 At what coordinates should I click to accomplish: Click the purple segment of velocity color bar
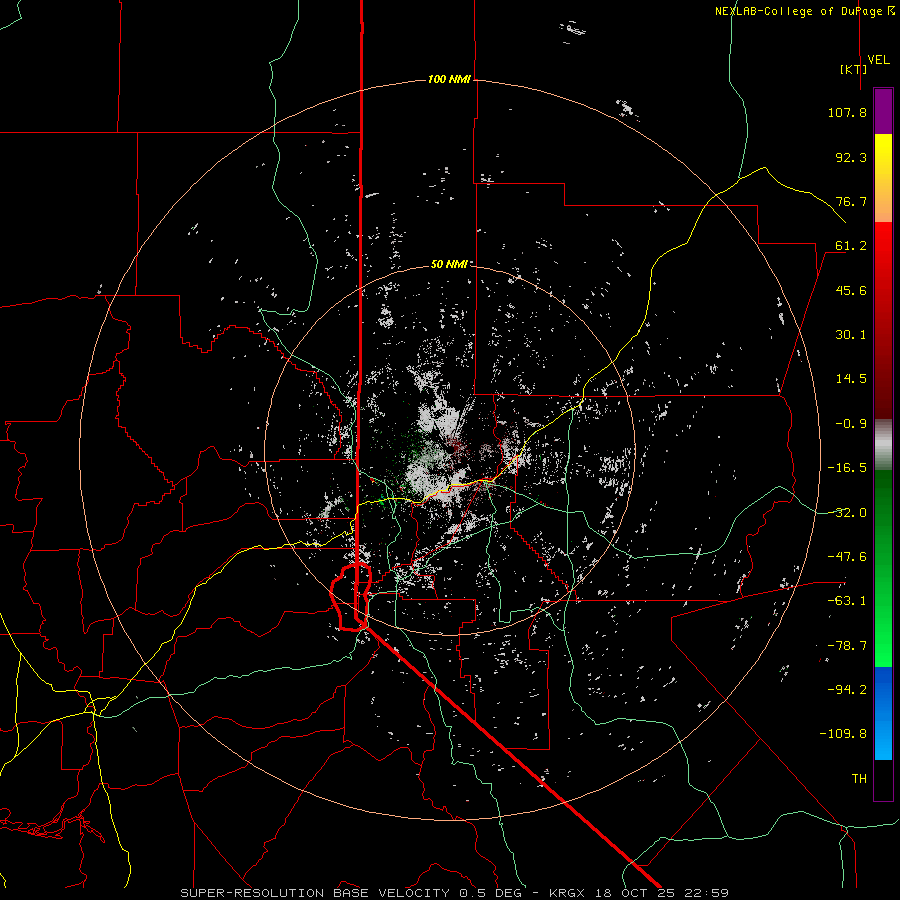883,111
